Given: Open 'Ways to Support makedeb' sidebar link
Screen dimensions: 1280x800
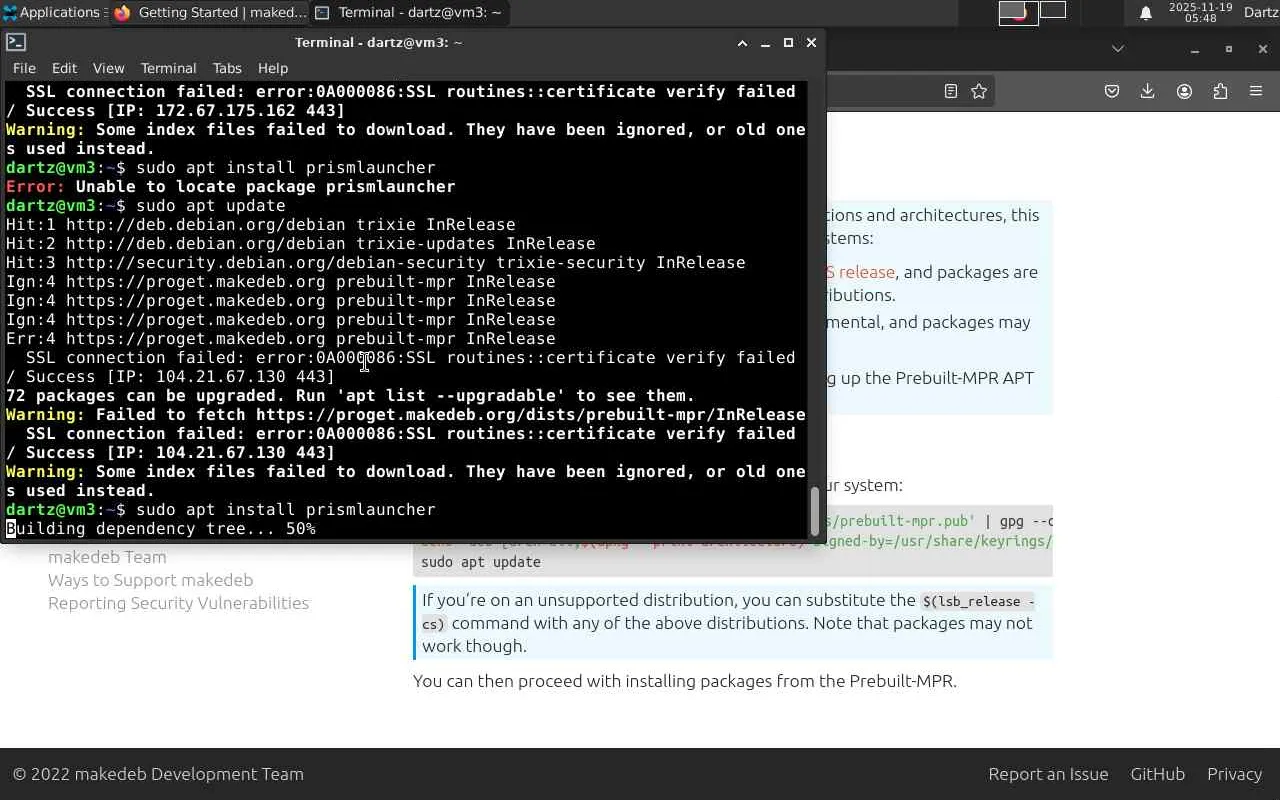Looking at the screenshot, I should click(150, 580).
